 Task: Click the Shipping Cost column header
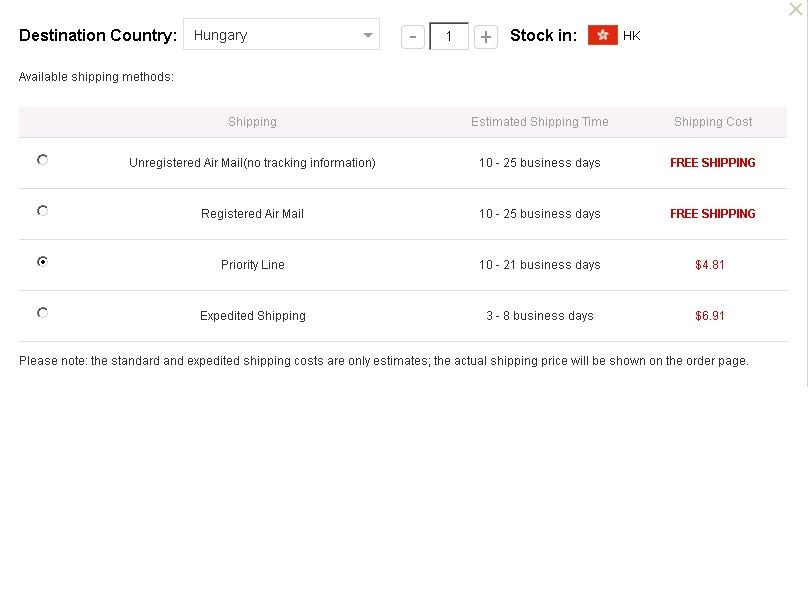pyautogui.click(x=713, y=122)
